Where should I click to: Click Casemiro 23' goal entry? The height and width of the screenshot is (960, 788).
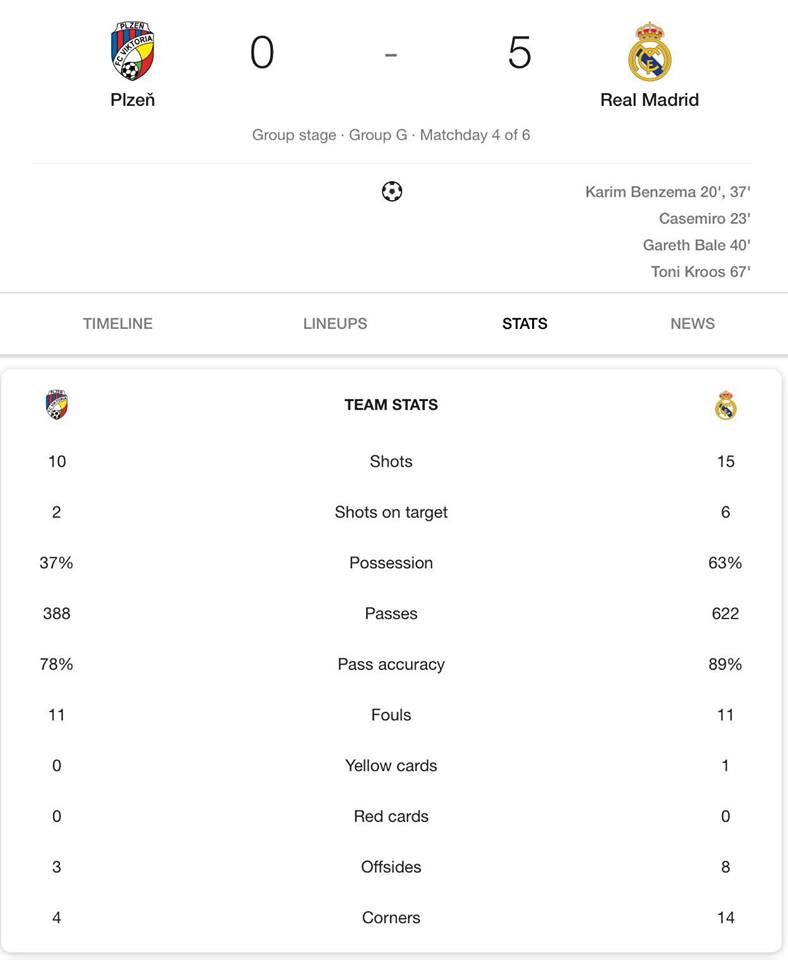coord(705,219)
